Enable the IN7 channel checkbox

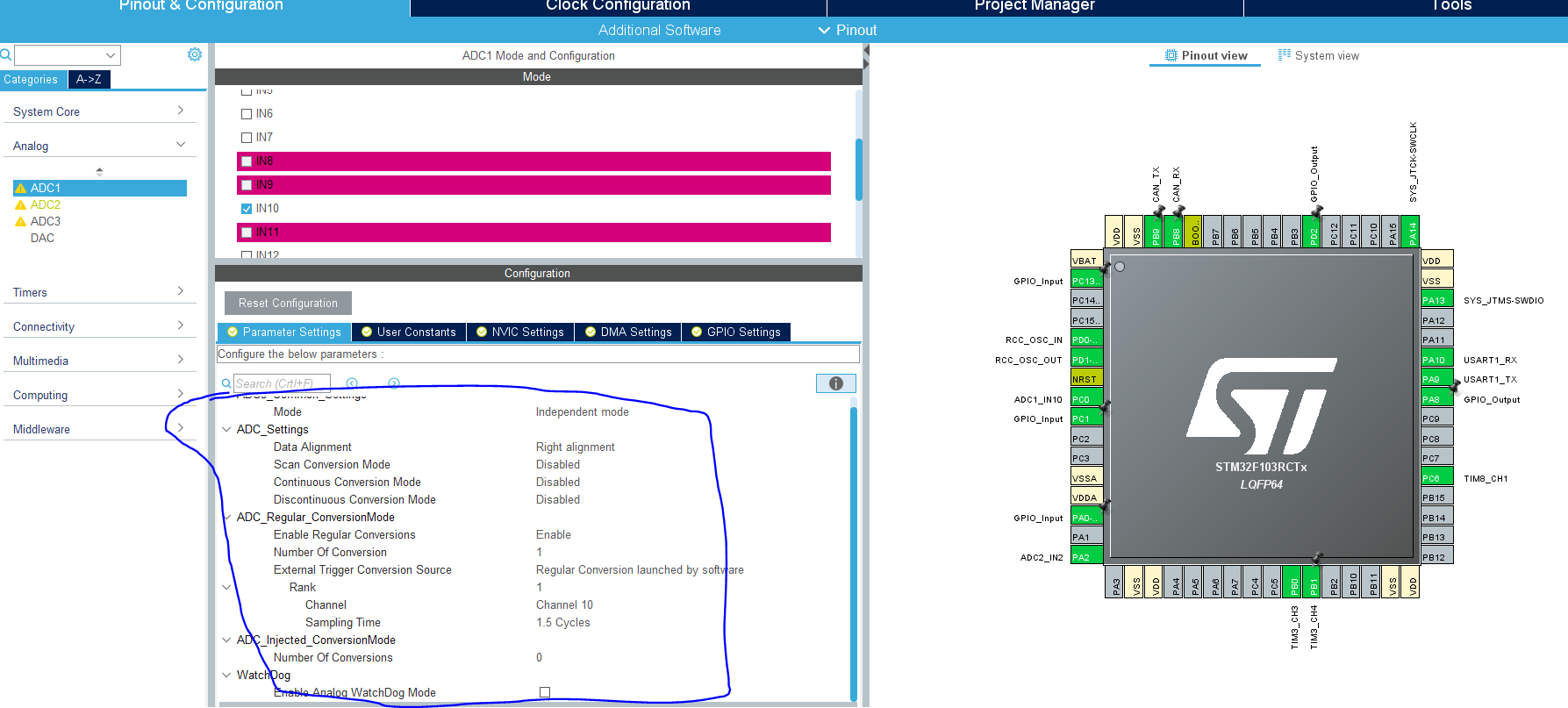[x=247, y=138]
